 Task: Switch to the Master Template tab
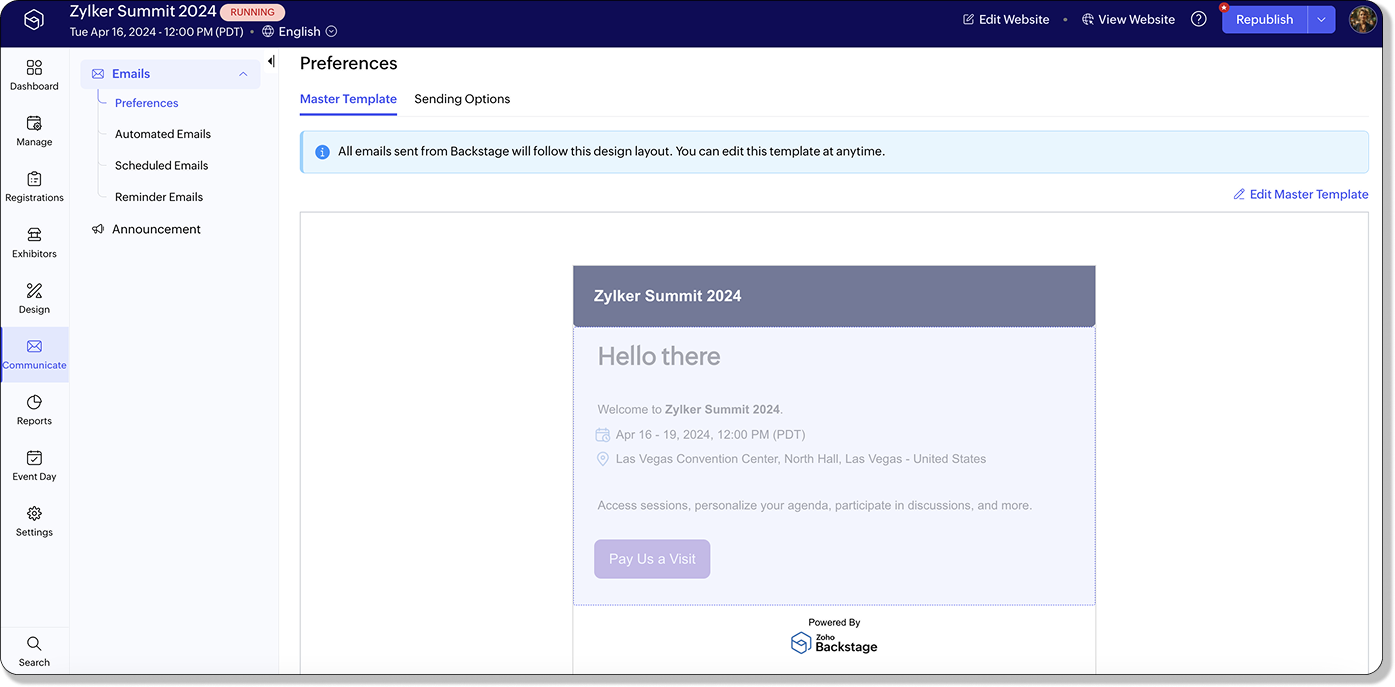[x=348, y=99]
